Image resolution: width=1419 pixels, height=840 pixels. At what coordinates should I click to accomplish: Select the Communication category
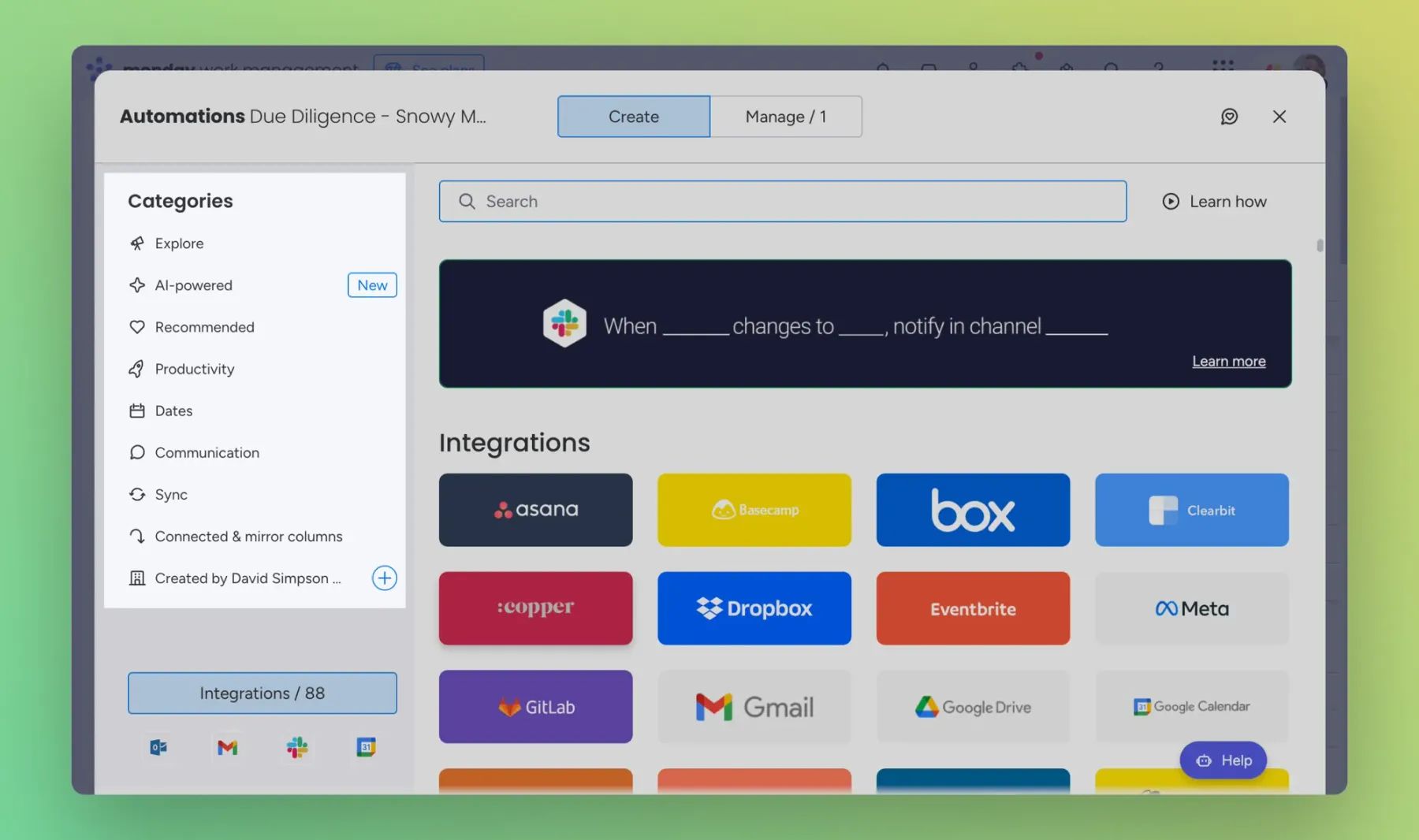[207, 452]
